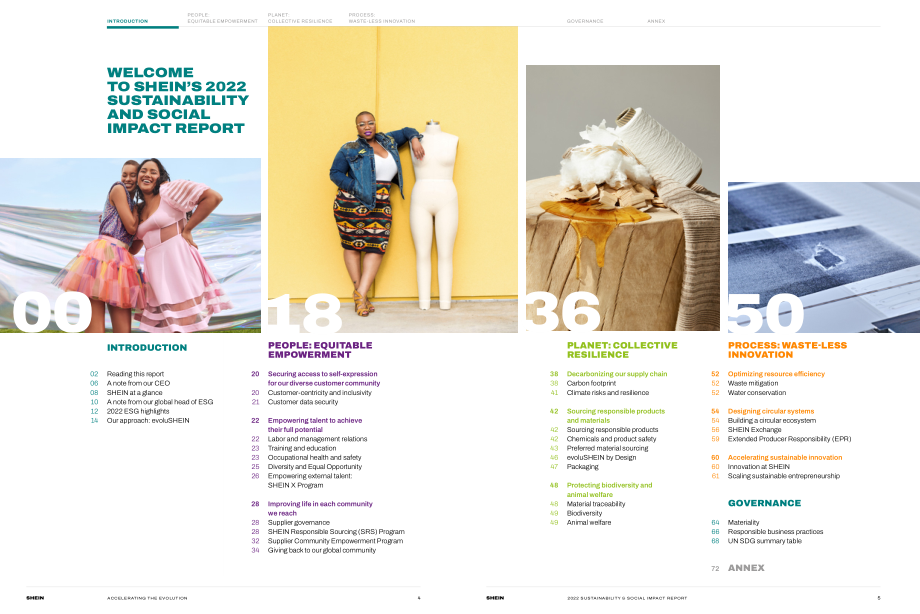920x614 pixels.
Task: Click the cotton and thread spool photo
Action: coord(623,198)
